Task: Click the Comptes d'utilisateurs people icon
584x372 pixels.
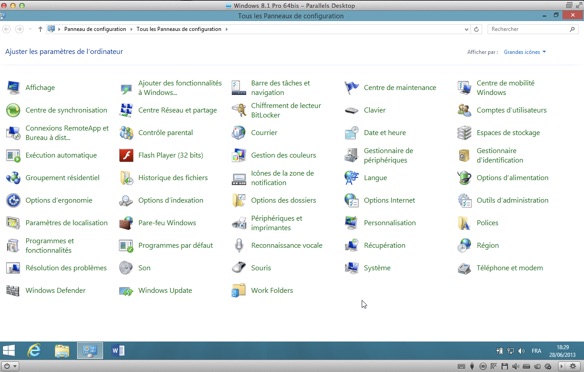Action: (x=464, y=110)
